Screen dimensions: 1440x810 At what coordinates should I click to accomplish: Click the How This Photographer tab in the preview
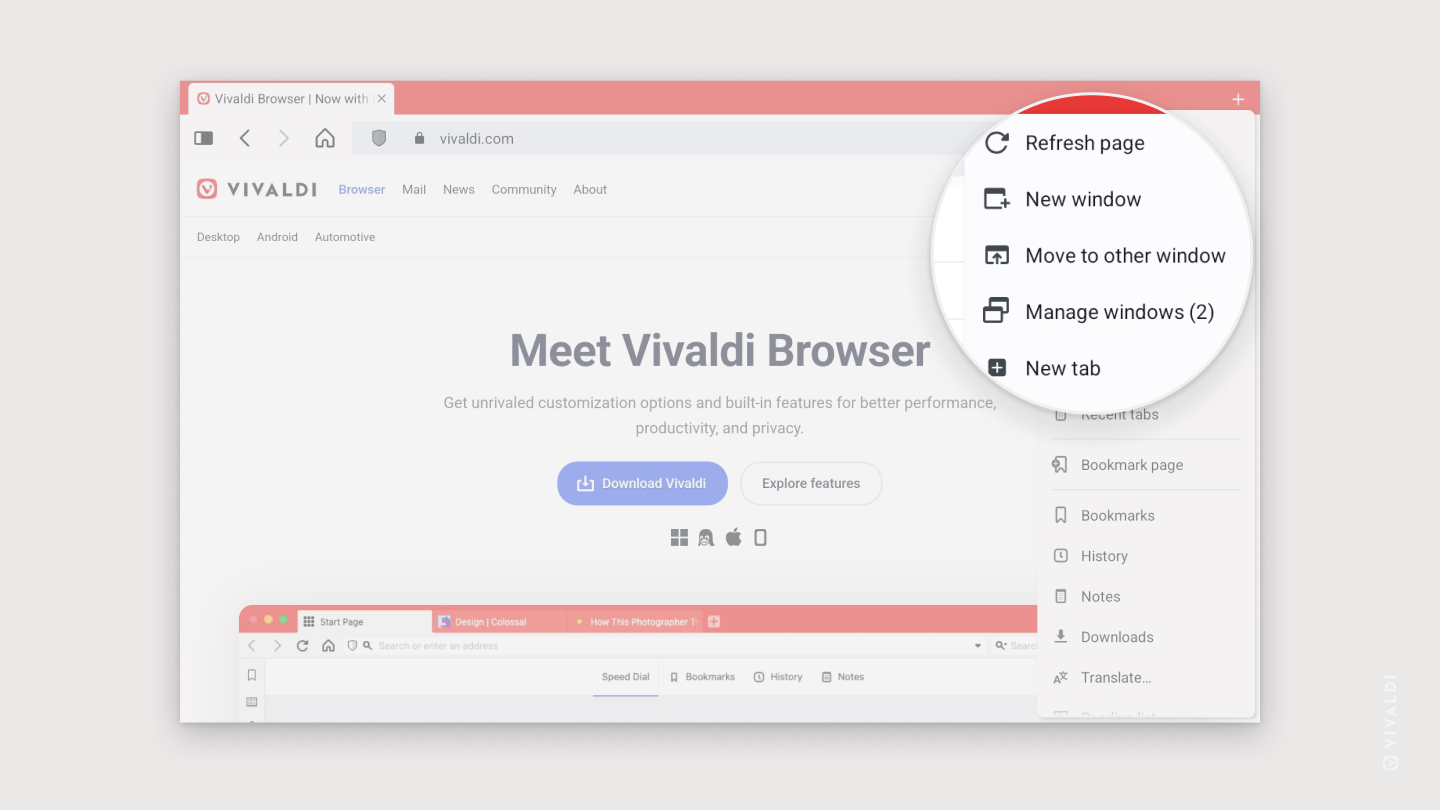(x=635, y=622)
